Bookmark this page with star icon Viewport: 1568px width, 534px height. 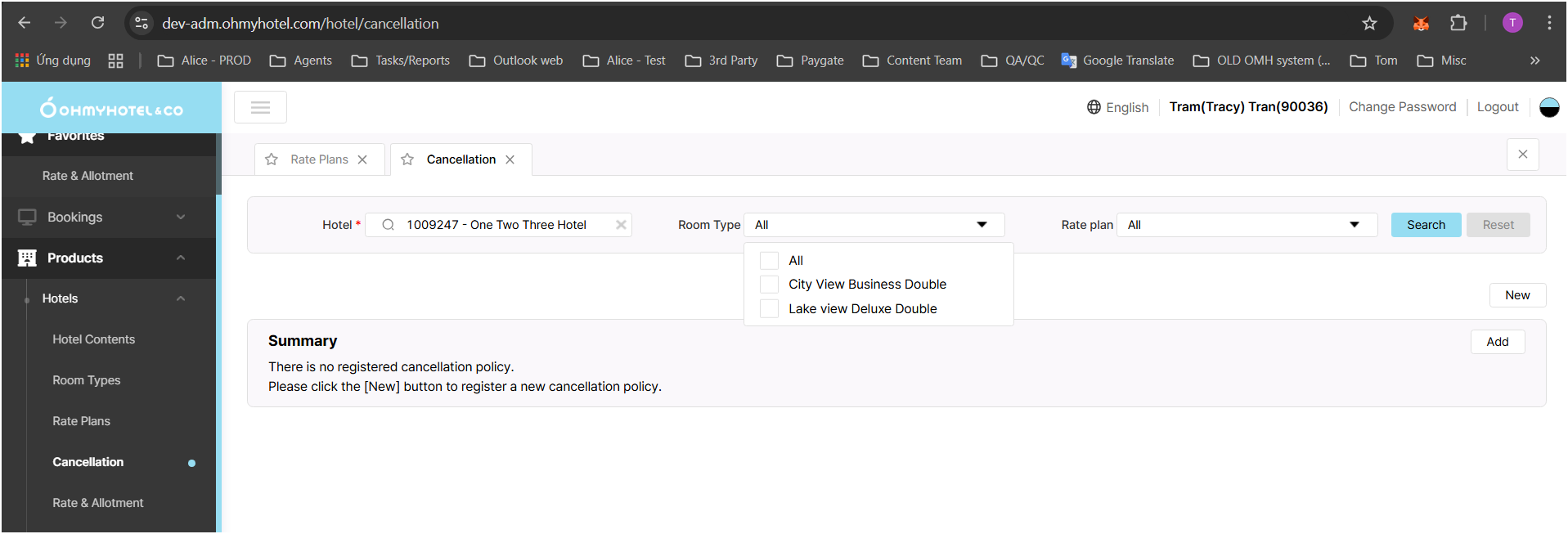click(x=1369, y=24)
